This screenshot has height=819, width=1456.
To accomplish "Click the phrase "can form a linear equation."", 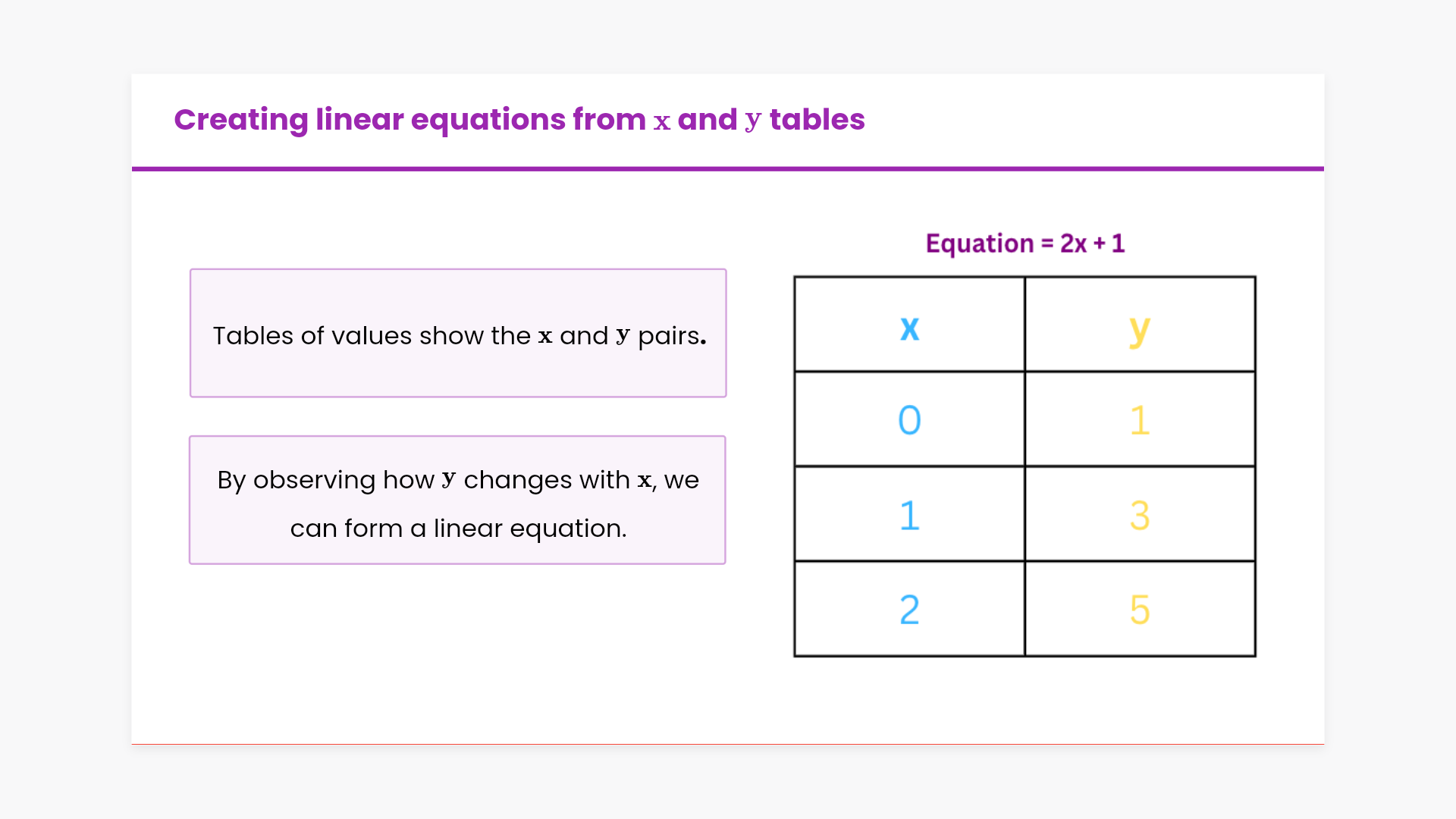I will tap(458, 529).
